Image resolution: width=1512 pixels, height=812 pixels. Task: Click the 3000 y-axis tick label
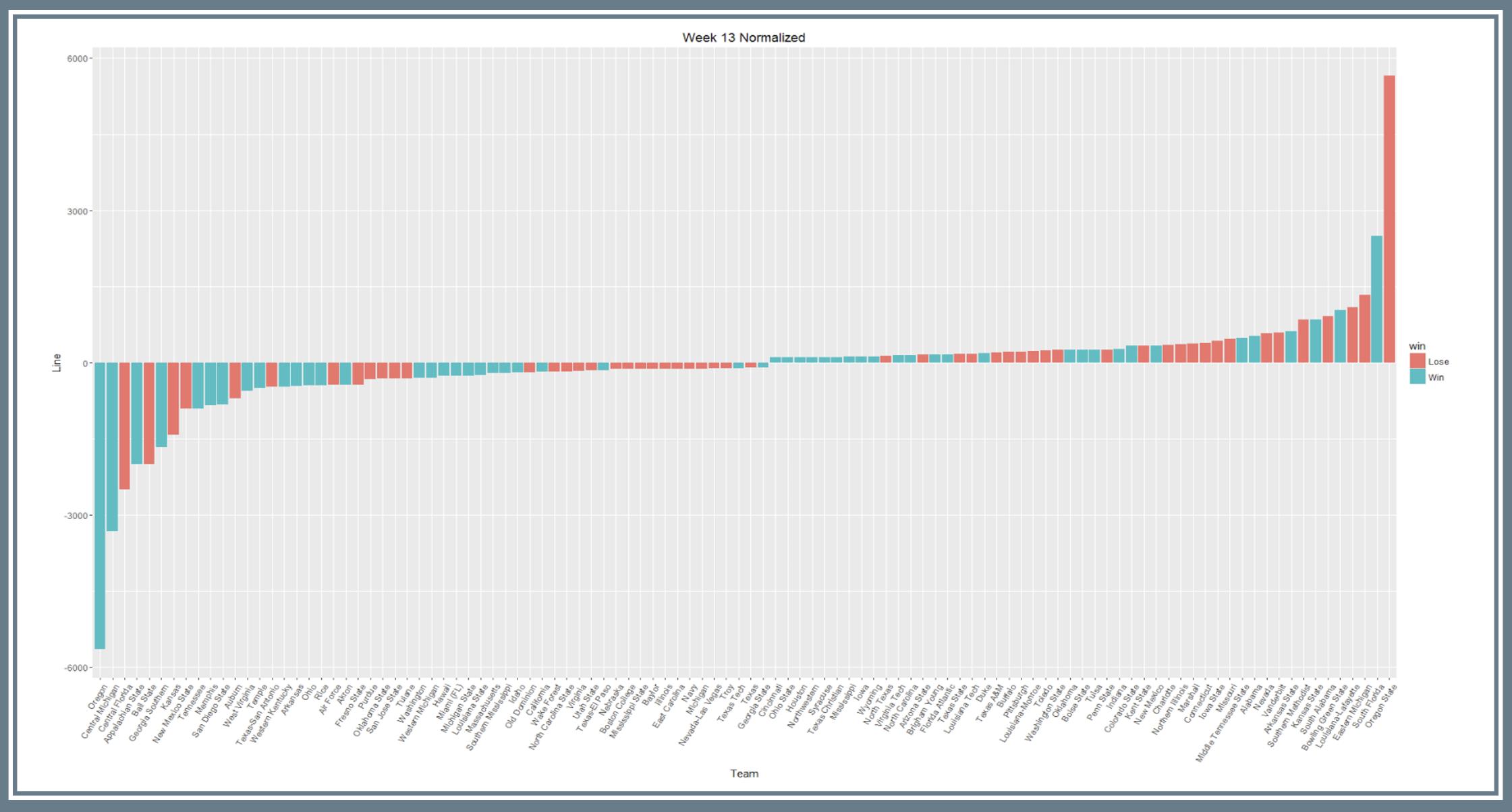tap(78, 211)
